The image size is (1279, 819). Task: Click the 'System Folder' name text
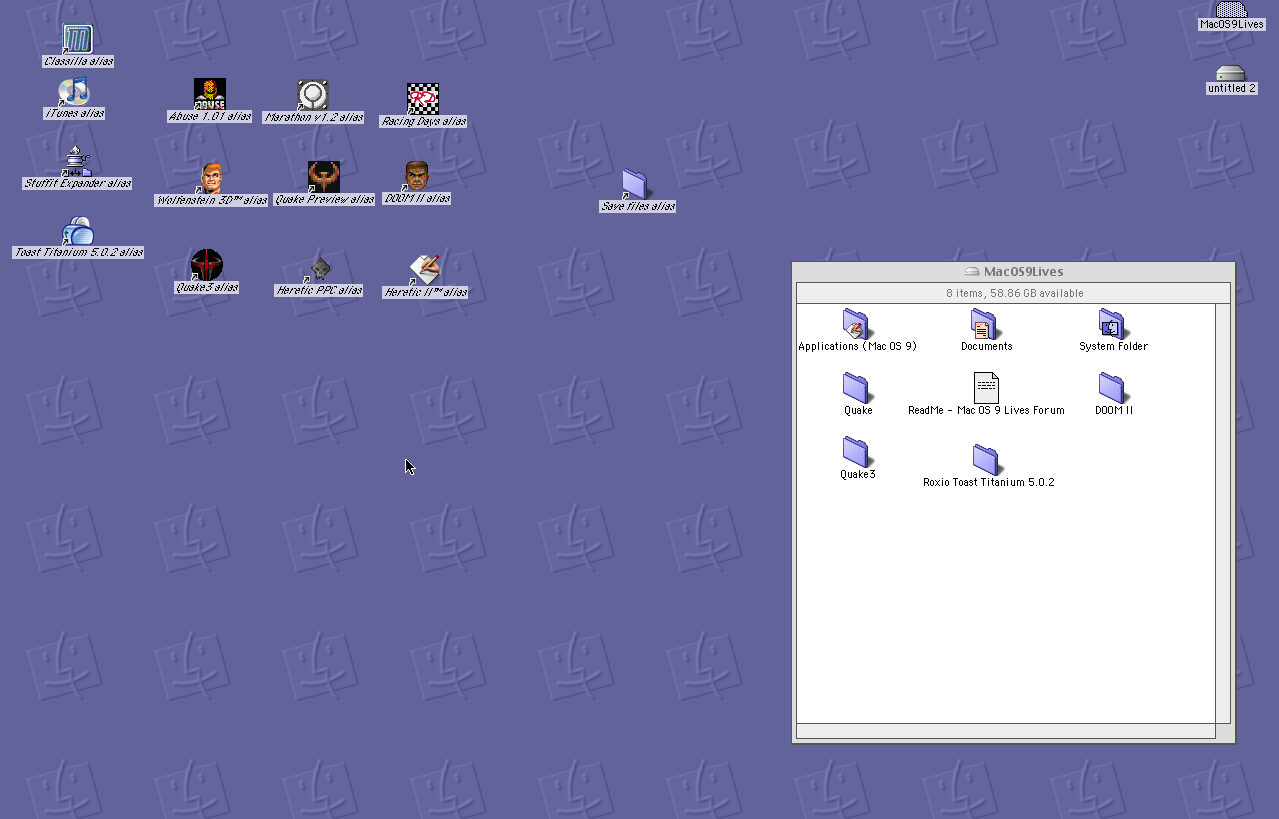(x=1113, y=346)
